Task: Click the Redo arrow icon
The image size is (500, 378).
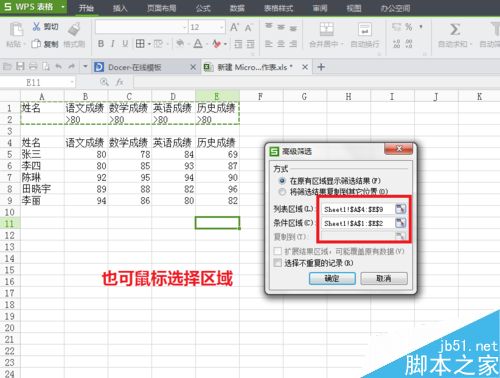Action: [72, 67]
